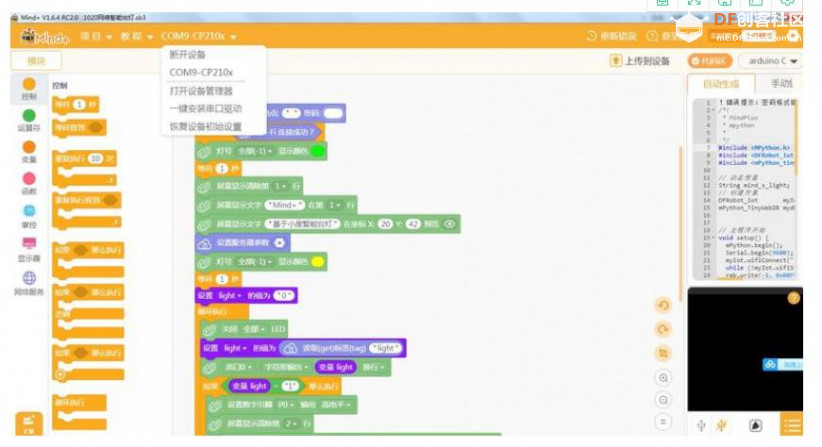The image size is (822, 447).
Task: Open the 高电平 level dropdown on digital pin block
Action: click(x=336, y=405)
